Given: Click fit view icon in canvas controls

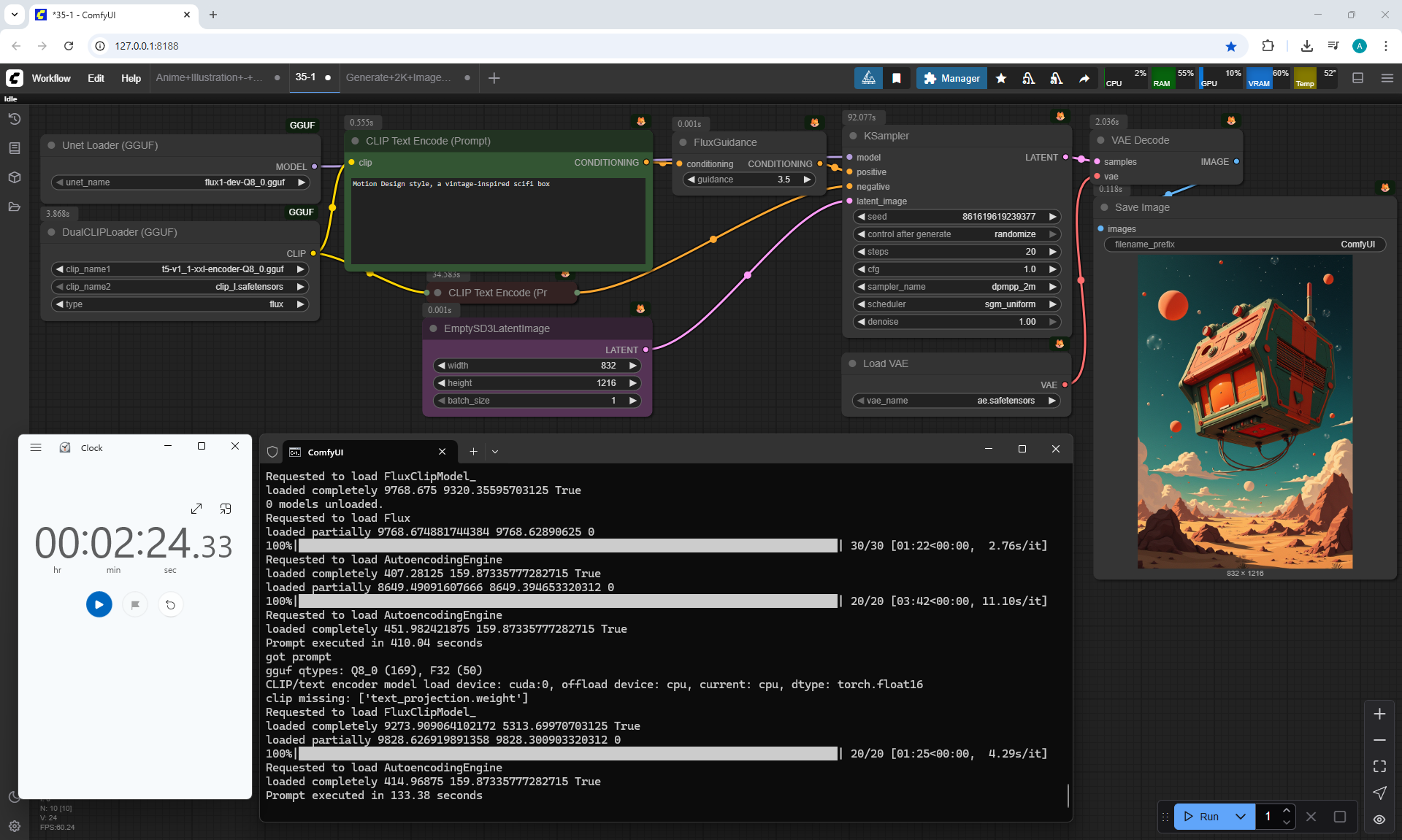Looking at the screenshot, I should click(1379, 766).
